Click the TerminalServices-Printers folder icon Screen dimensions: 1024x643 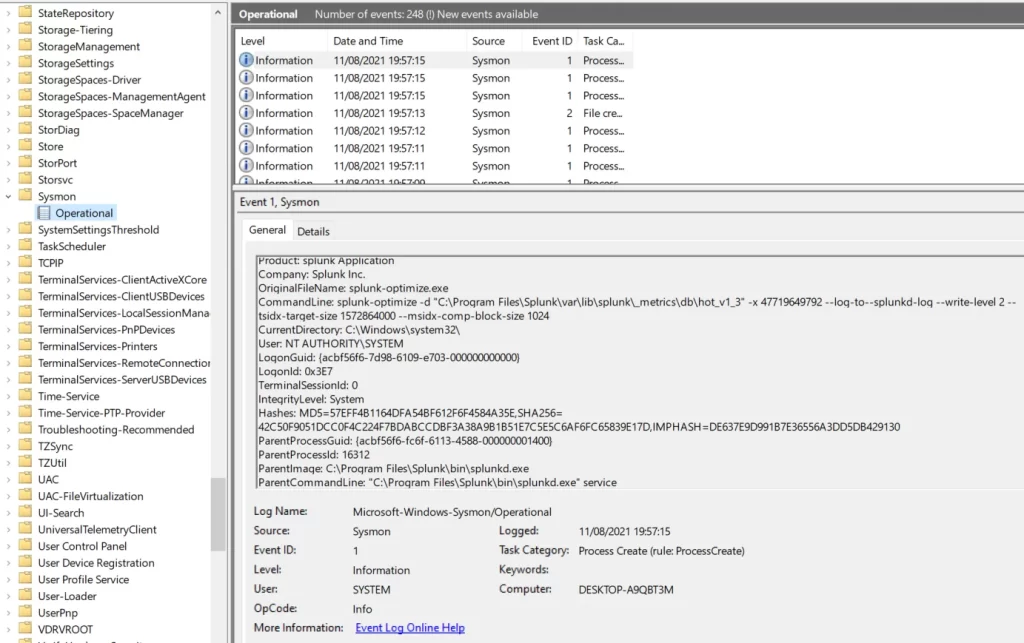point(25,345)
